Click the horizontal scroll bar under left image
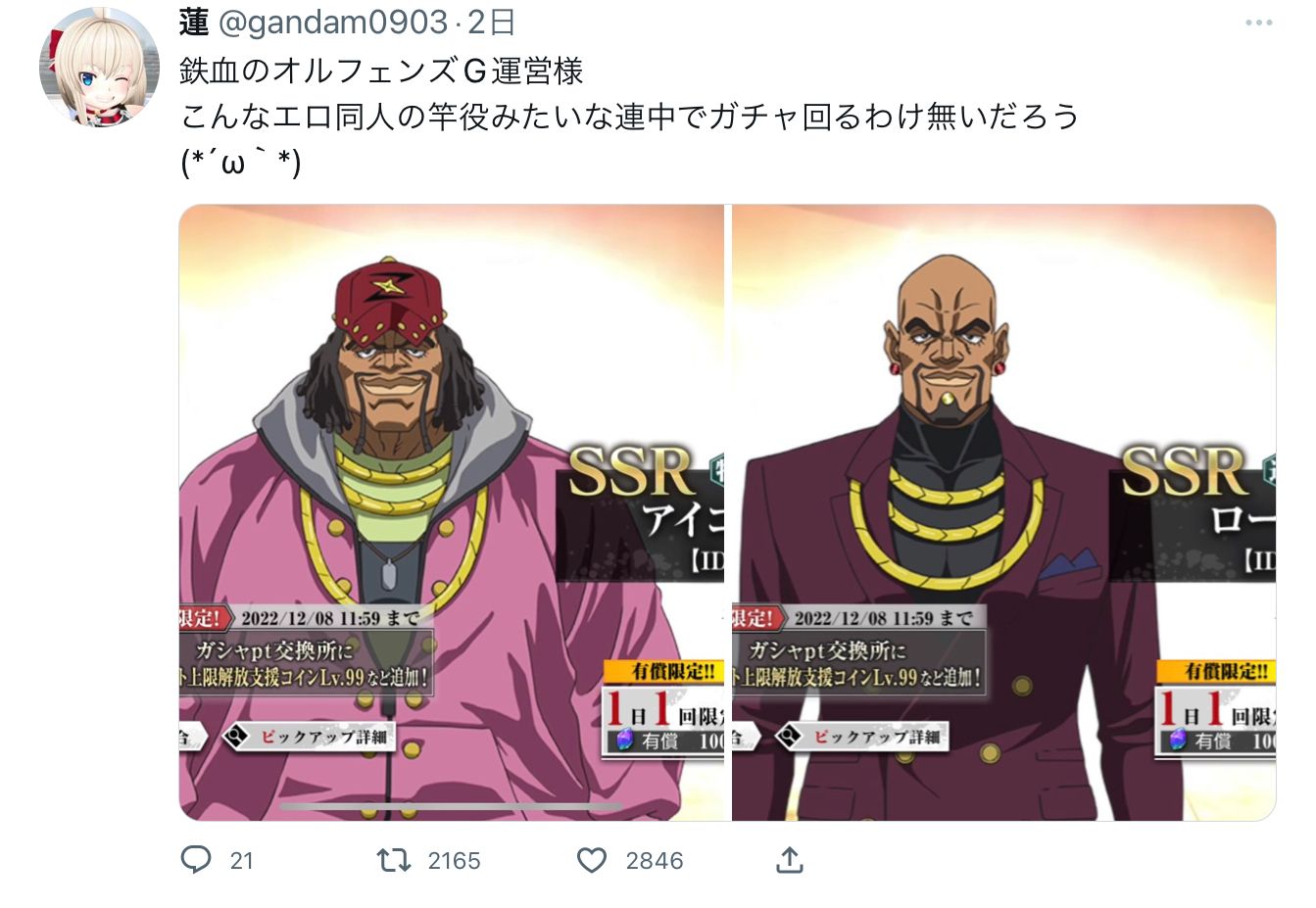 coord(451,807)
